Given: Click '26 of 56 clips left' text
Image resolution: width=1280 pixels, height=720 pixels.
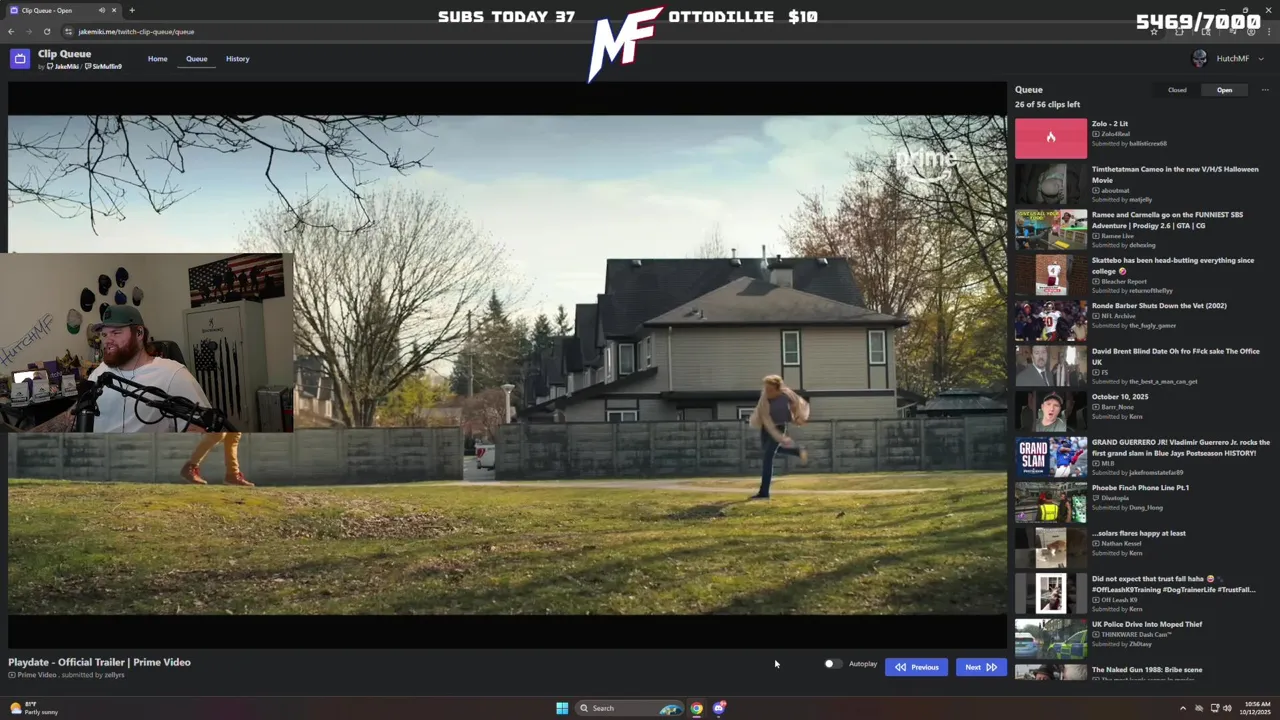Looking at the screenshot, I should click(x=1047, y=104).
